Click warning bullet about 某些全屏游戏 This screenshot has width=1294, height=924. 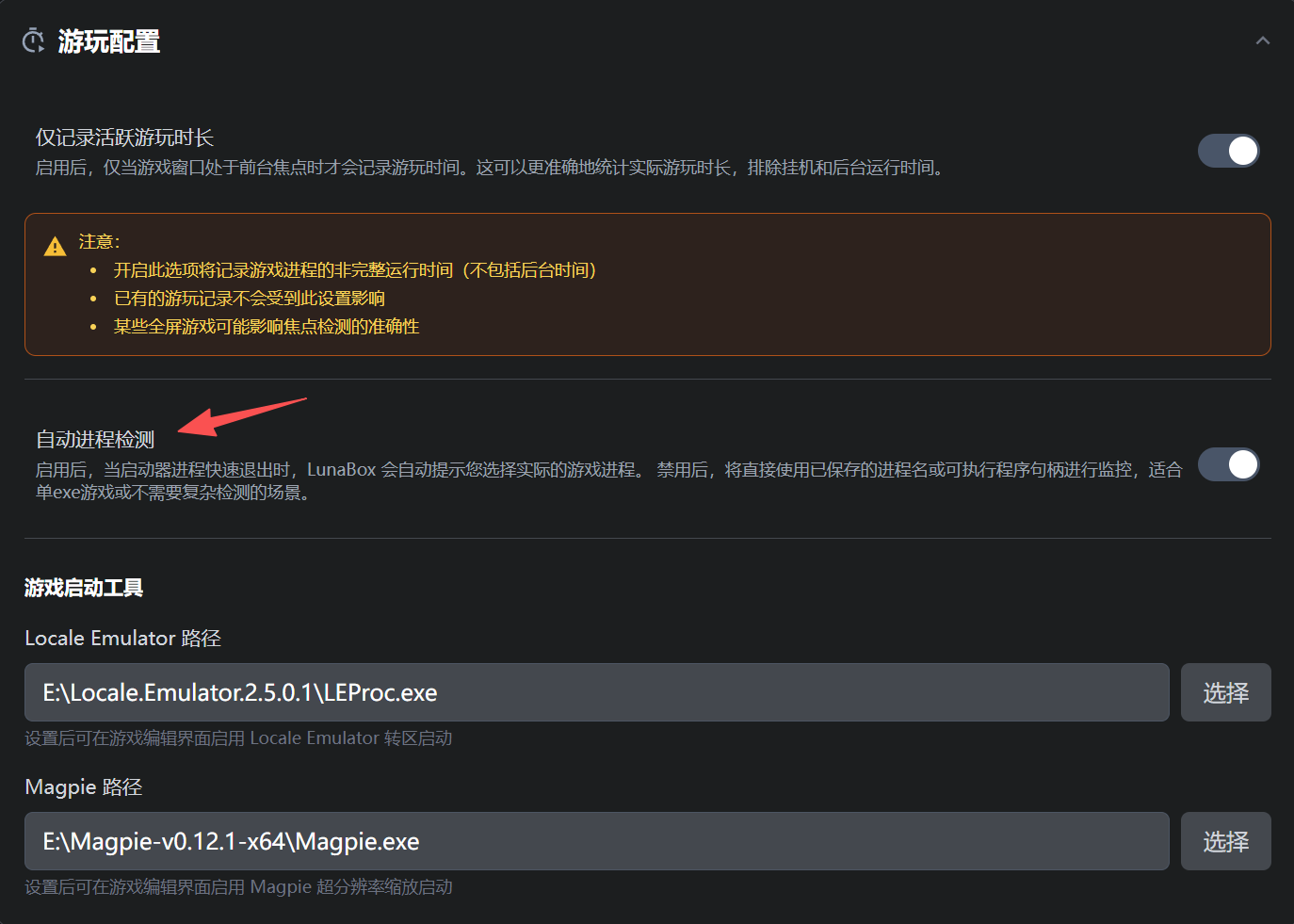pos(266,327)
